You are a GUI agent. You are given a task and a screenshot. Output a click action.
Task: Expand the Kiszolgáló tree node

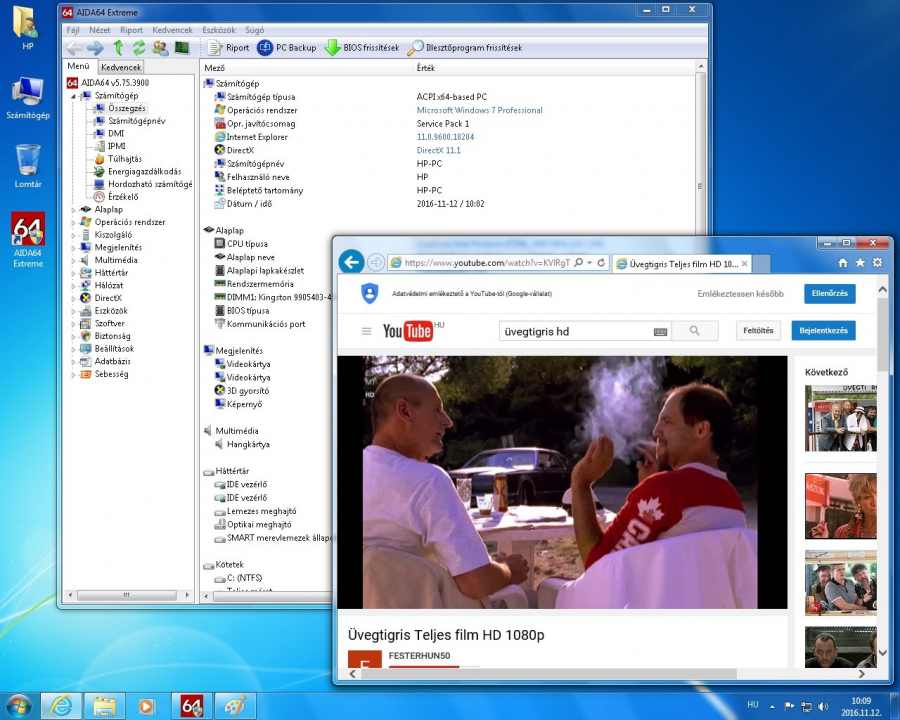tap(73, 235)
